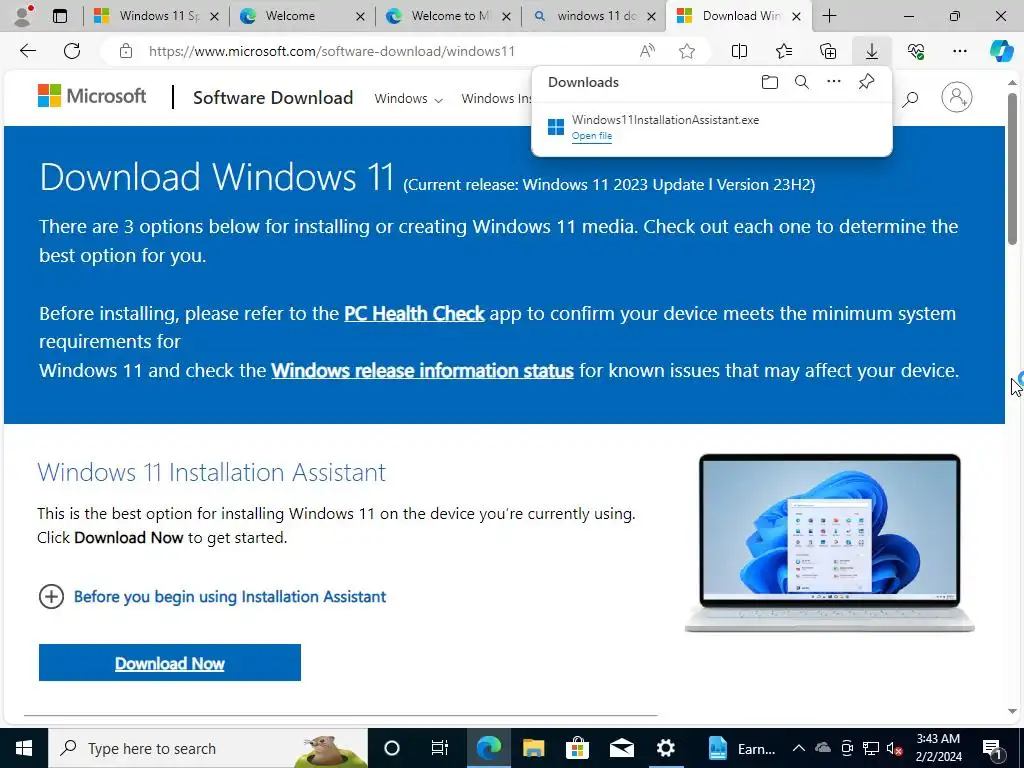Viewport: 1024px width, 768px height.
Task: Click the muted volume tray icon
Action: tap(894, 748)
